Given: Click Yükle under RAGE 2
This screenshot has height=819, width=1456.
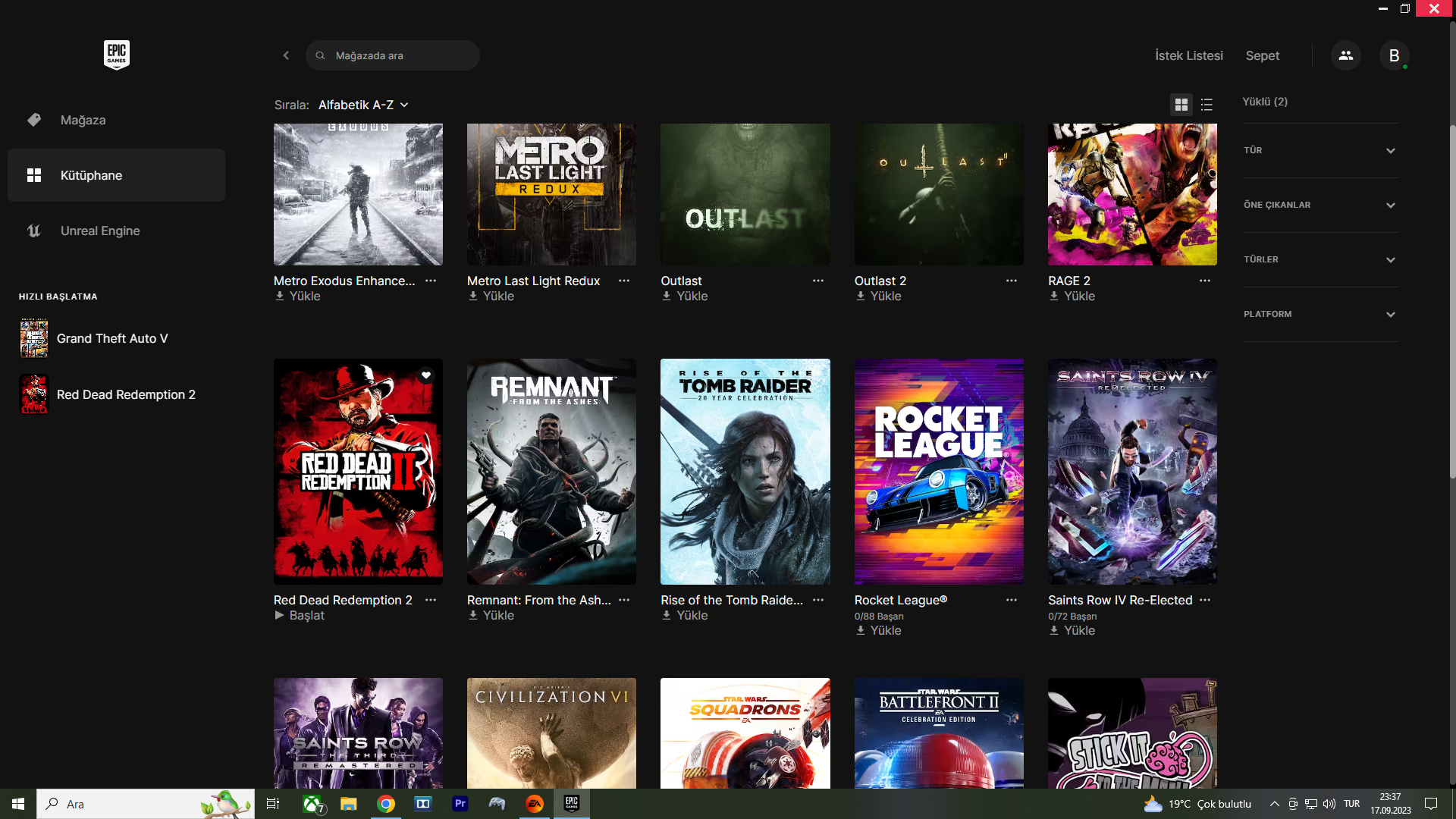Looking at the screenshot, I should (1072, 297).
